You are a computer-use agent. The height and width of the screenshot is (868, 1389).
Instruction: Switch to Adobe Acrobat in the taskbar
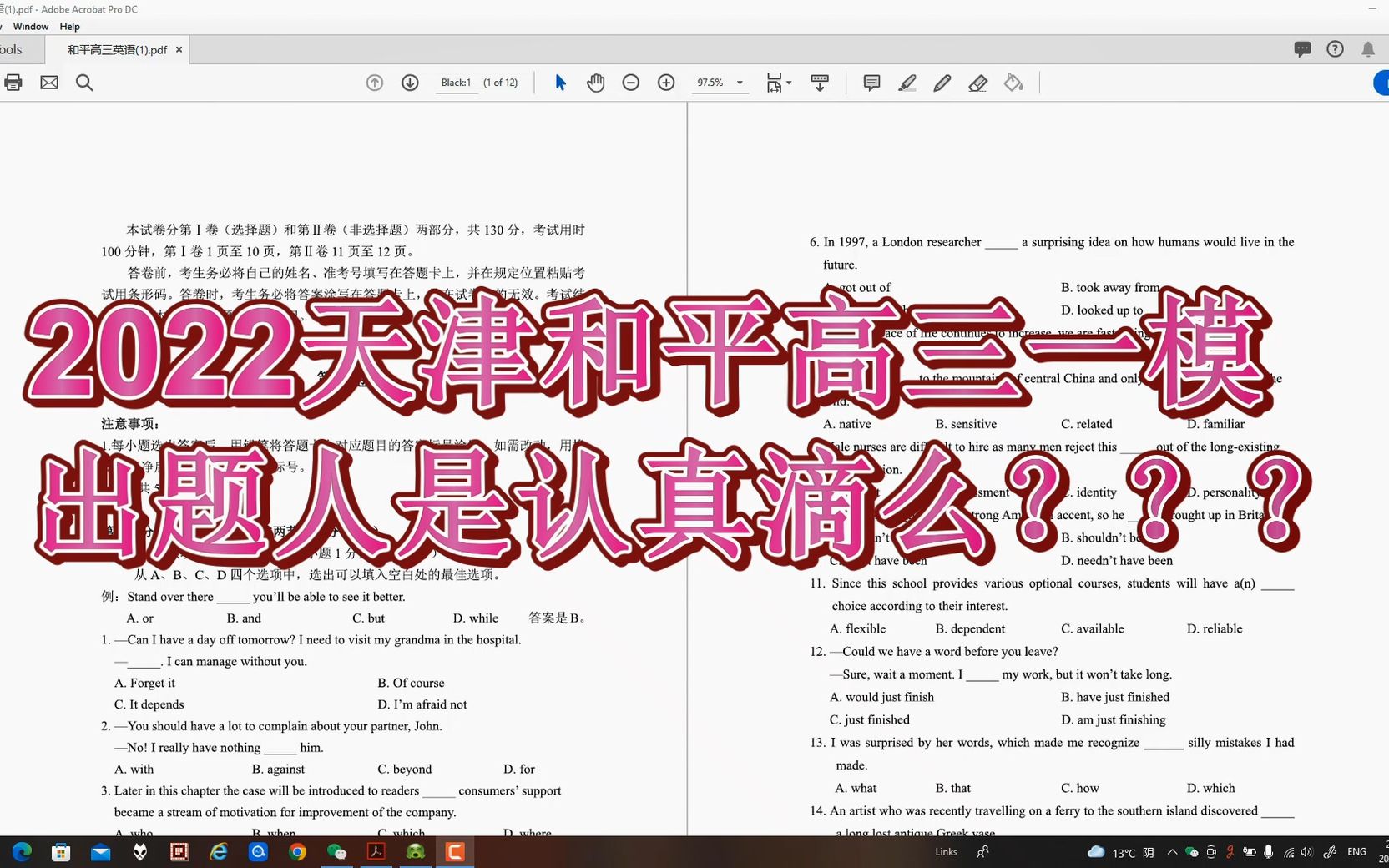click(x=376, y=852)
